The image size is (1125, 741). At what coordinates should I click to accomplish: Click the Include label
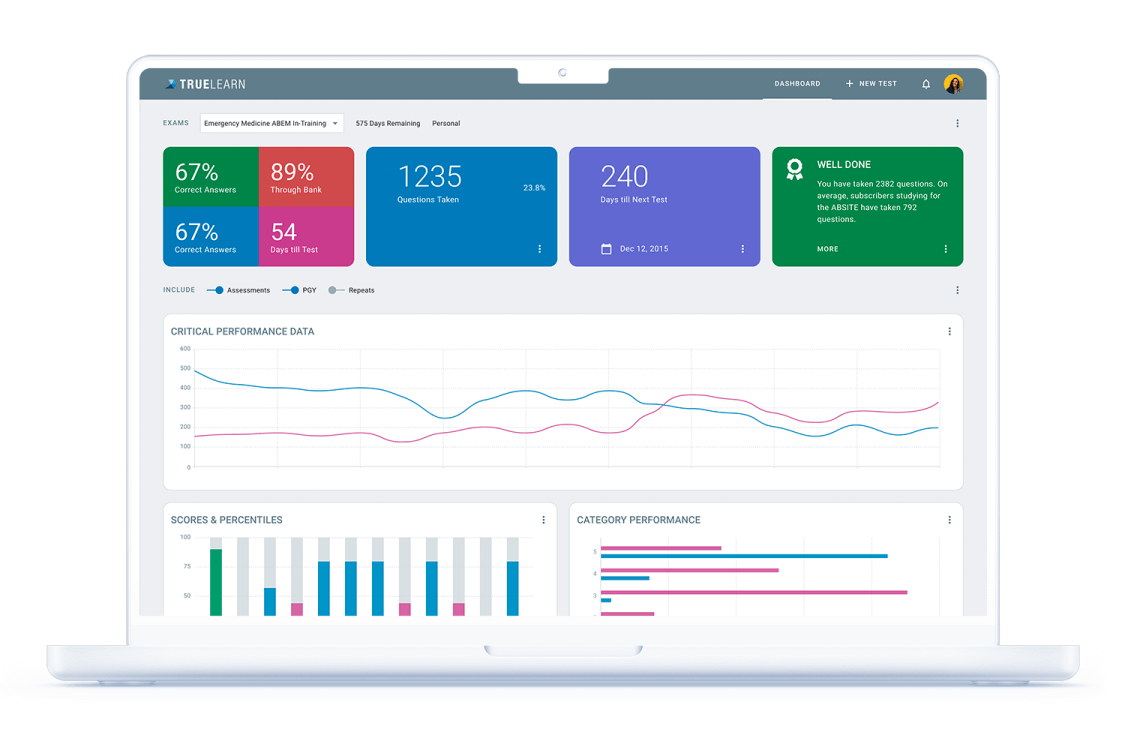pos(179,290)
